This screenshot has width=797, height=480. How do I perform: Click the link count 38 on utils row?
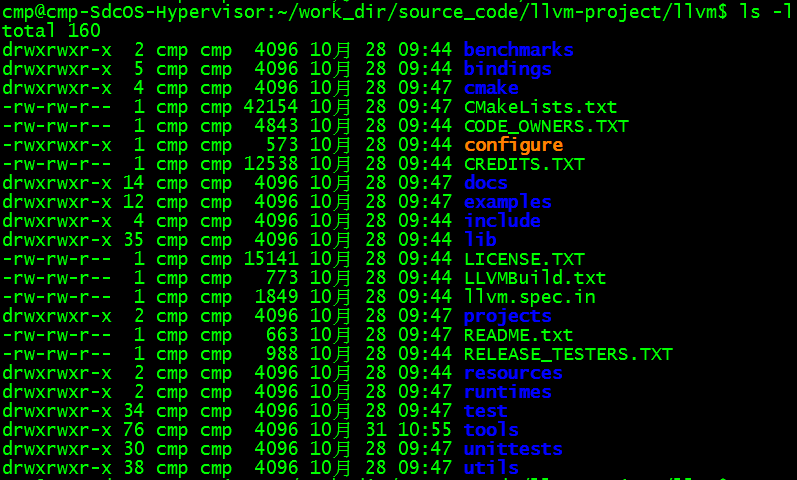click(x=134, y=468)
